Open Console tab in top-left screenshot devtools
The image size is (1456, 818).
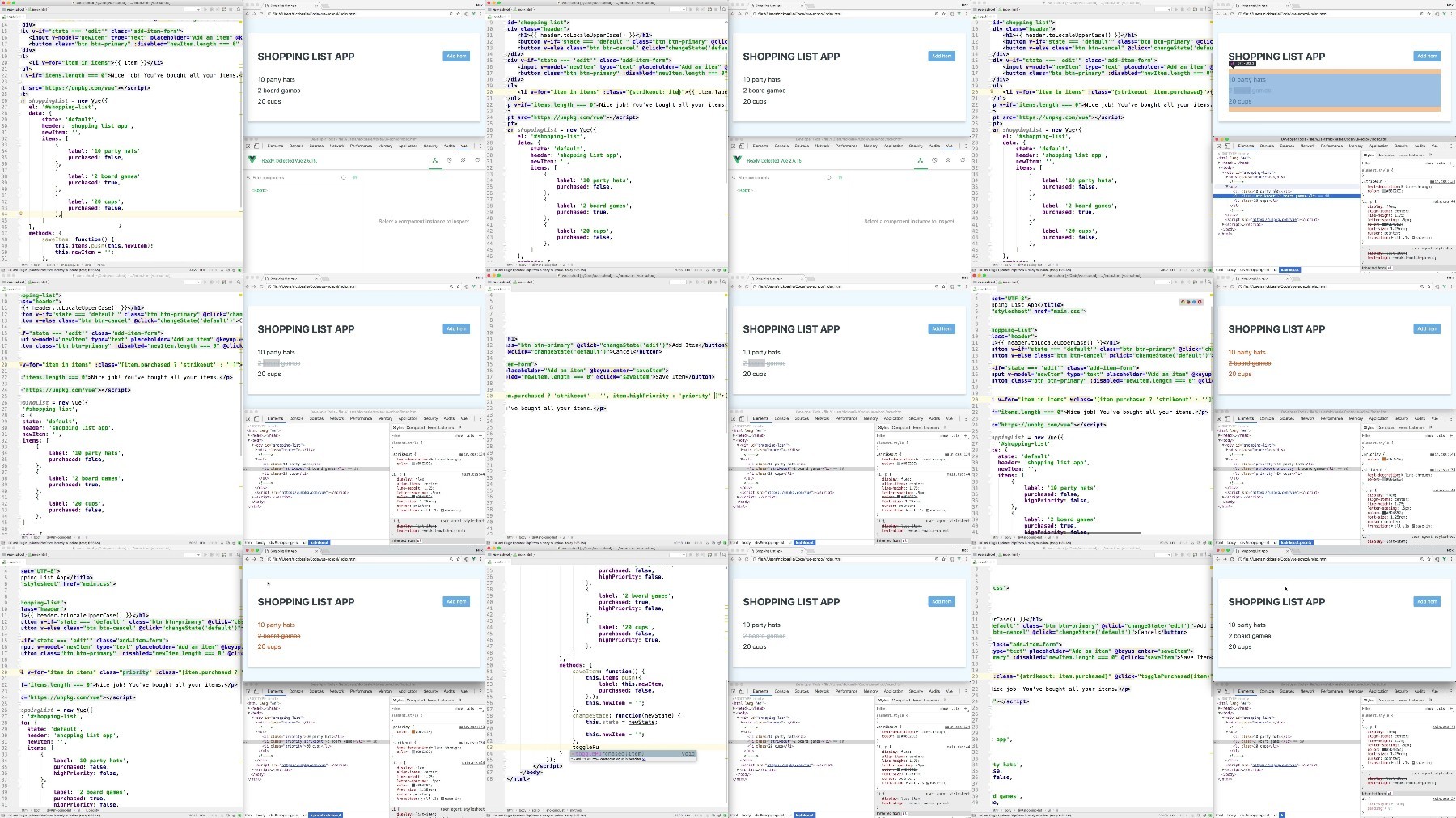point(296,146)
